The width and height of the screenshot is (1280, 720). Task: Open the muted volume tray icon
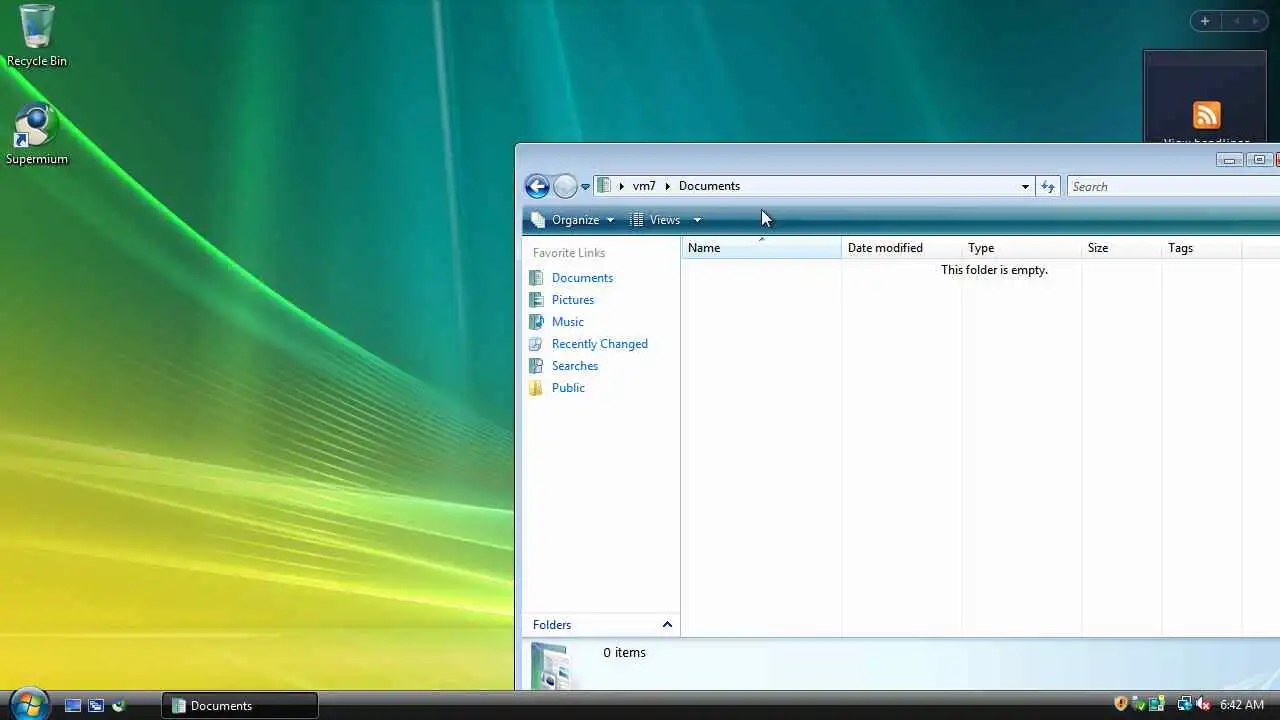click(x=1203, y=705)
